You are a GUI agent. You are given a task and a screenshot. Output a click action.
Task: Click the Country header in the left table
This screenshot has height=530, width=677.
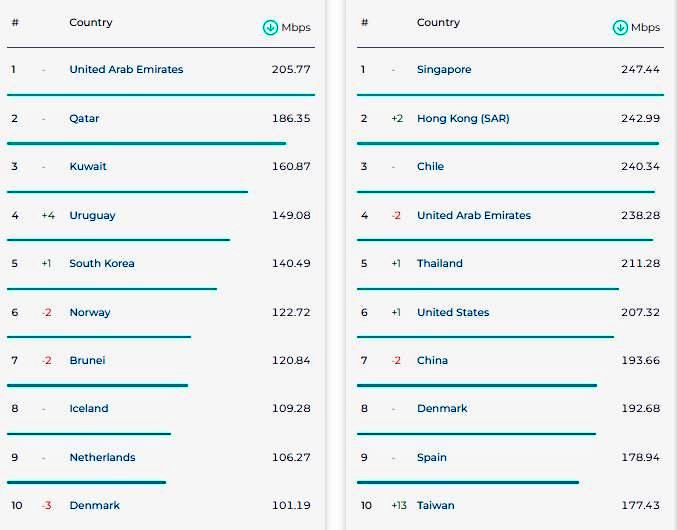(x=91, y=22)
